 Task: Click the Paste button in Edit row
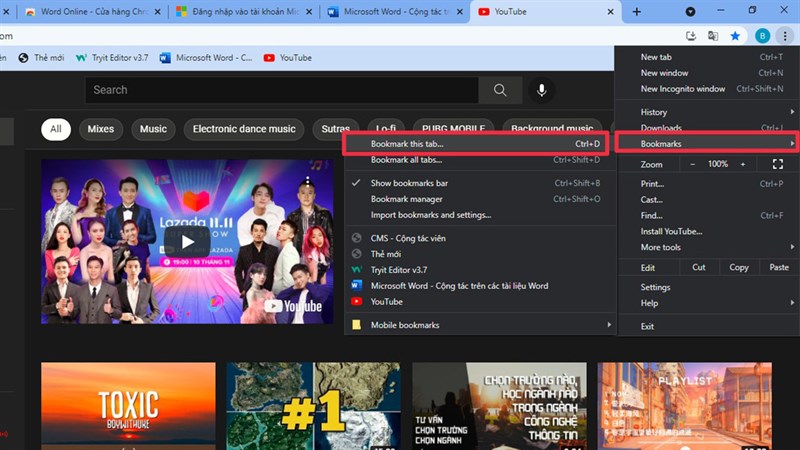[x=779, y=267]
